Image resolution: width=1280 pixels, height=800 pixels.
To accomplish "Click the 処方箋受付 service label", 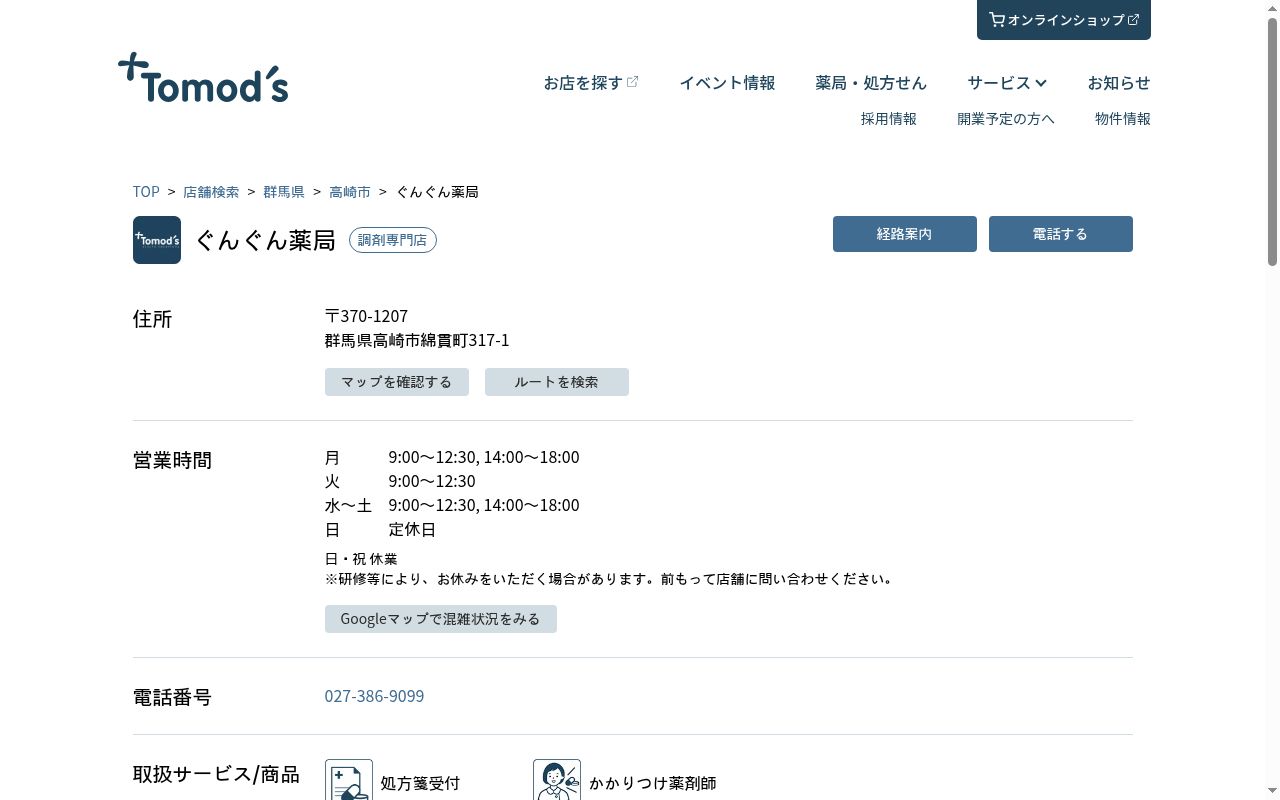I will 420,783.
